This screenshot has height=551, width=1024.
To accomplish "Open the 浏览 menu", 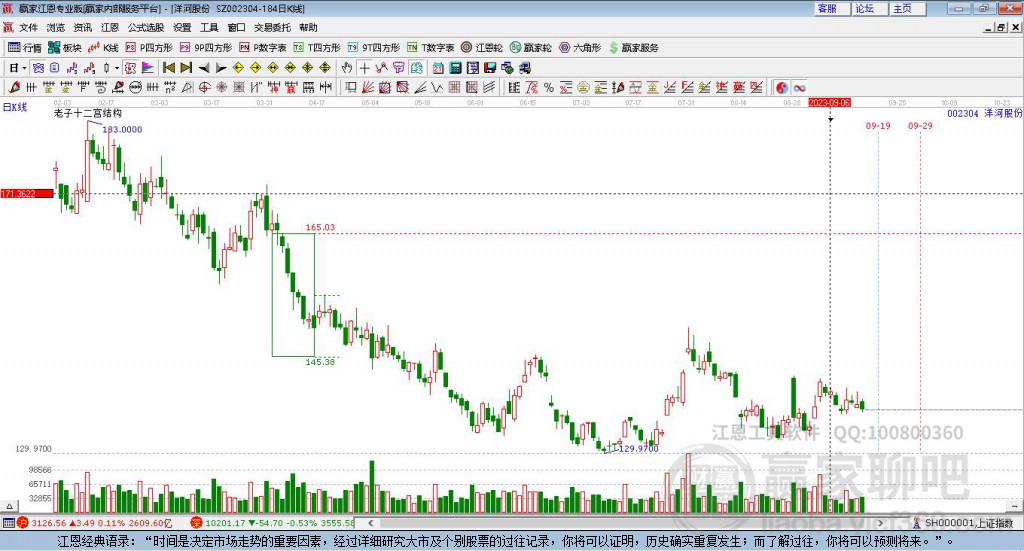I will [56, 27].
